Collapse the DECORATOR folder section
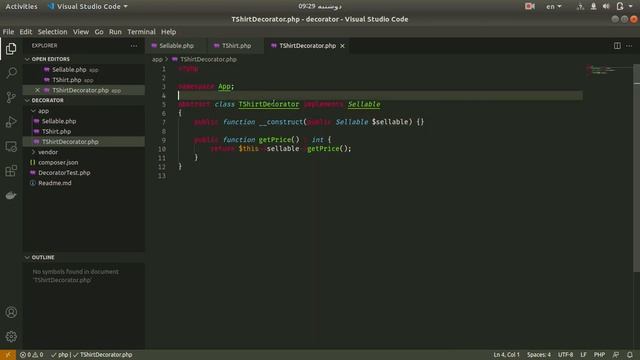The width and height of the screenshot is (640, 360). click(27, 100)
